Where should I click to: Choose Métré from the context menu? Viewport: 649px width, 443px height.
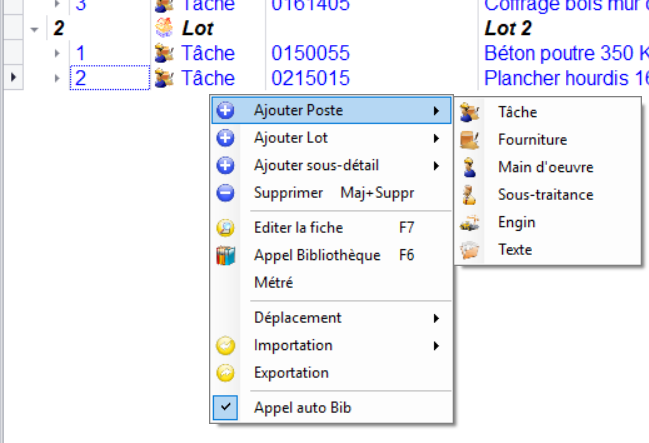click(273, 283)
